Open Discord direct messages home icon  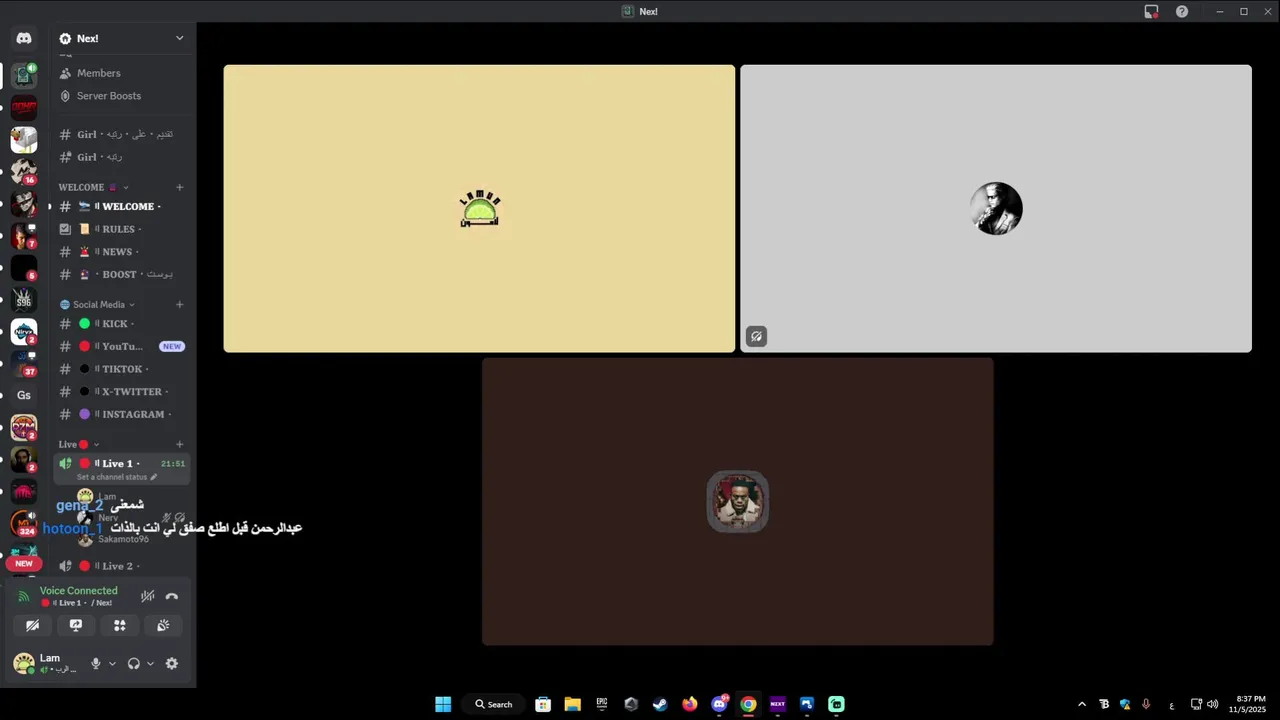[x=24, y=38]
